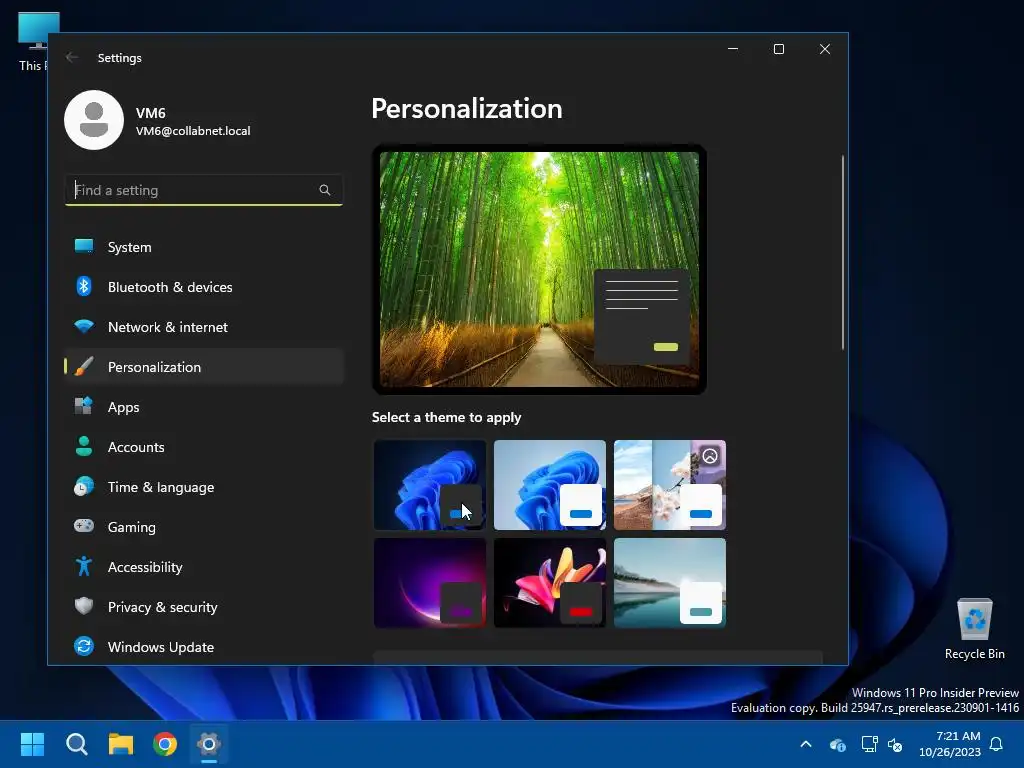Screen dimensions: 1024x768
Task: Open File Explorer from taskbar
Action: (121, 744)
